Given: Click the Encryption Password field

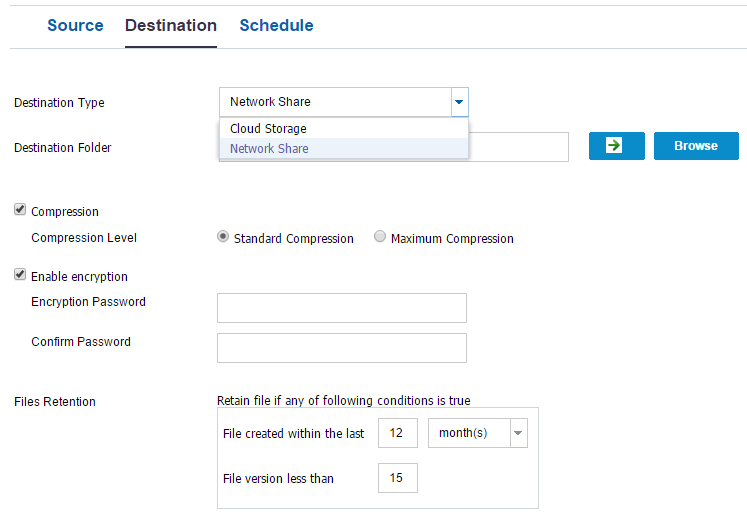Looking at the screenshot, I should (342, 308).
